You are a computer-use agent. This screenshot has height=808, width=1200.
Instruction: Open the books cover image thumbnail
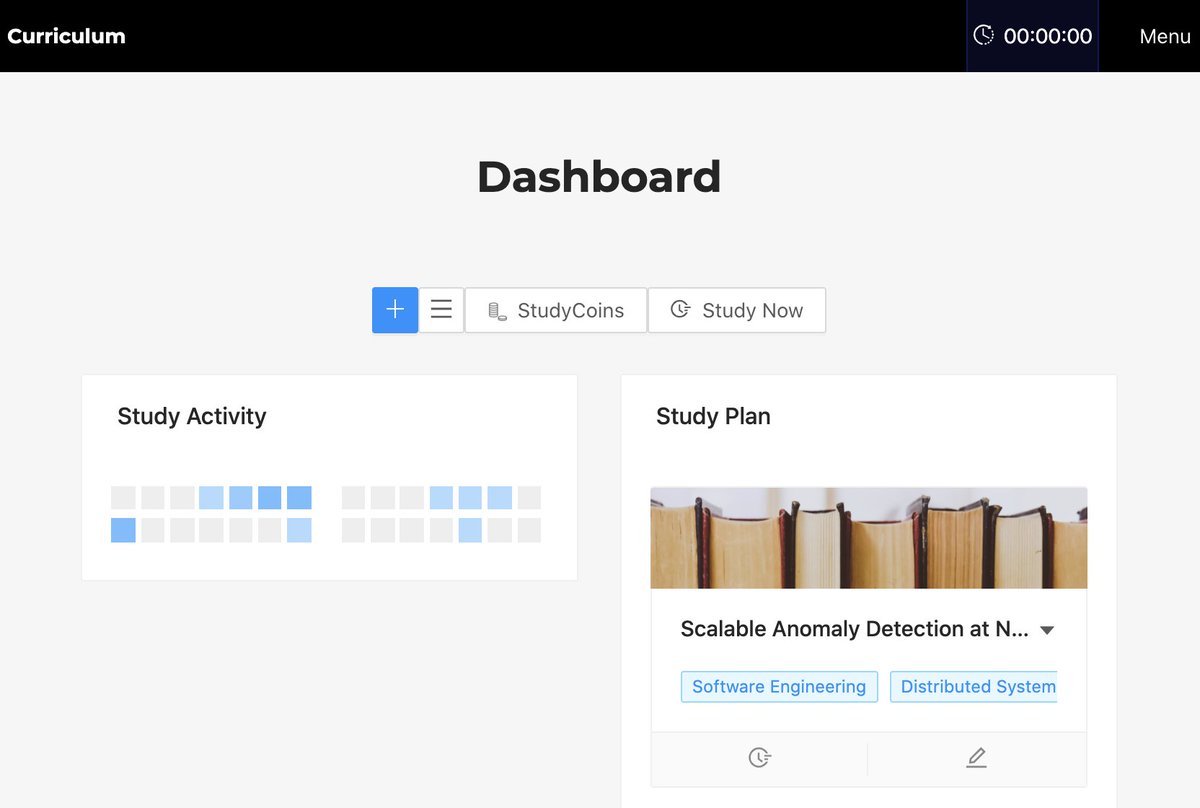(x=869, y=538)
